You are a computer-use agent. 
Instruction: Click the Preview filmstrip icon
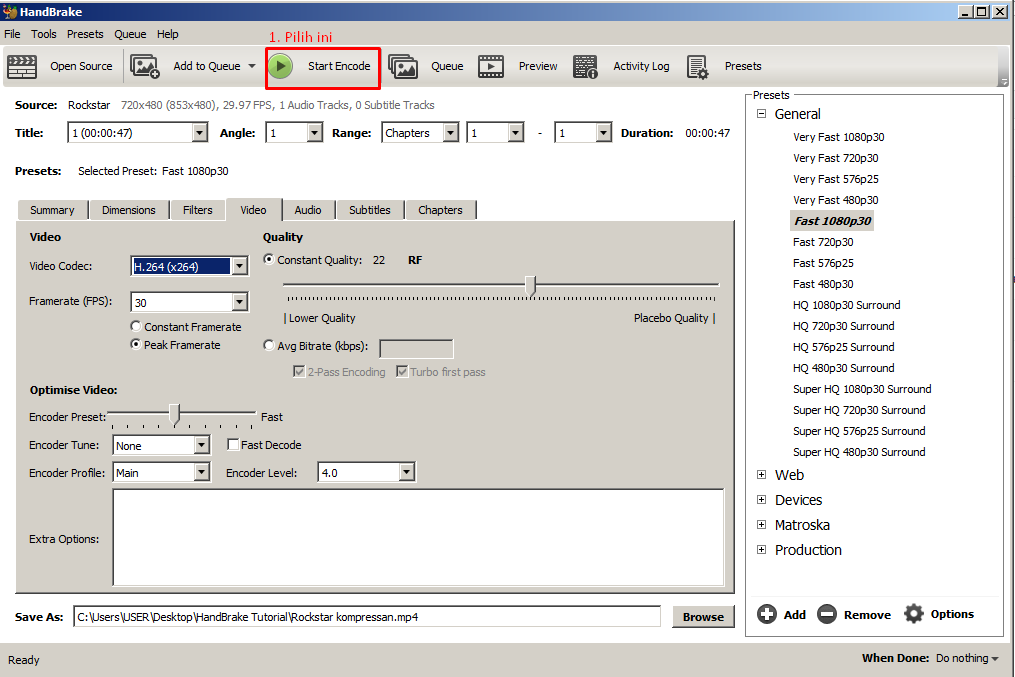(491, 66)
